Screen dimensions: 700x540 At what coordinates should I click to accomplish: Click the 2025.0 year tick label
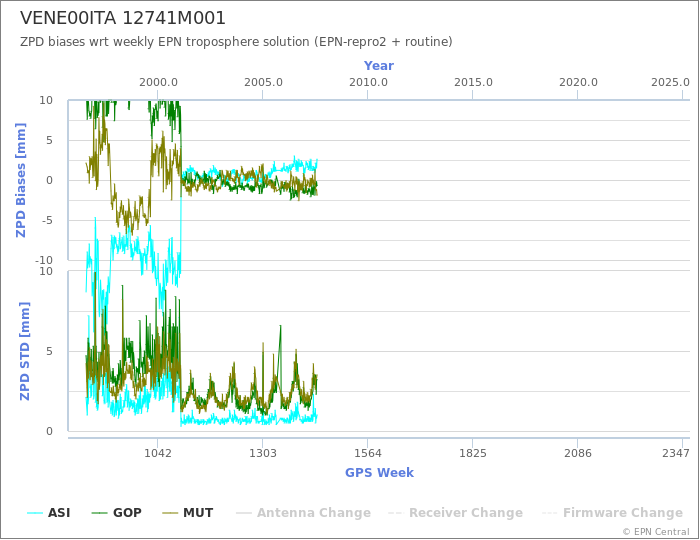coord(670,83)
